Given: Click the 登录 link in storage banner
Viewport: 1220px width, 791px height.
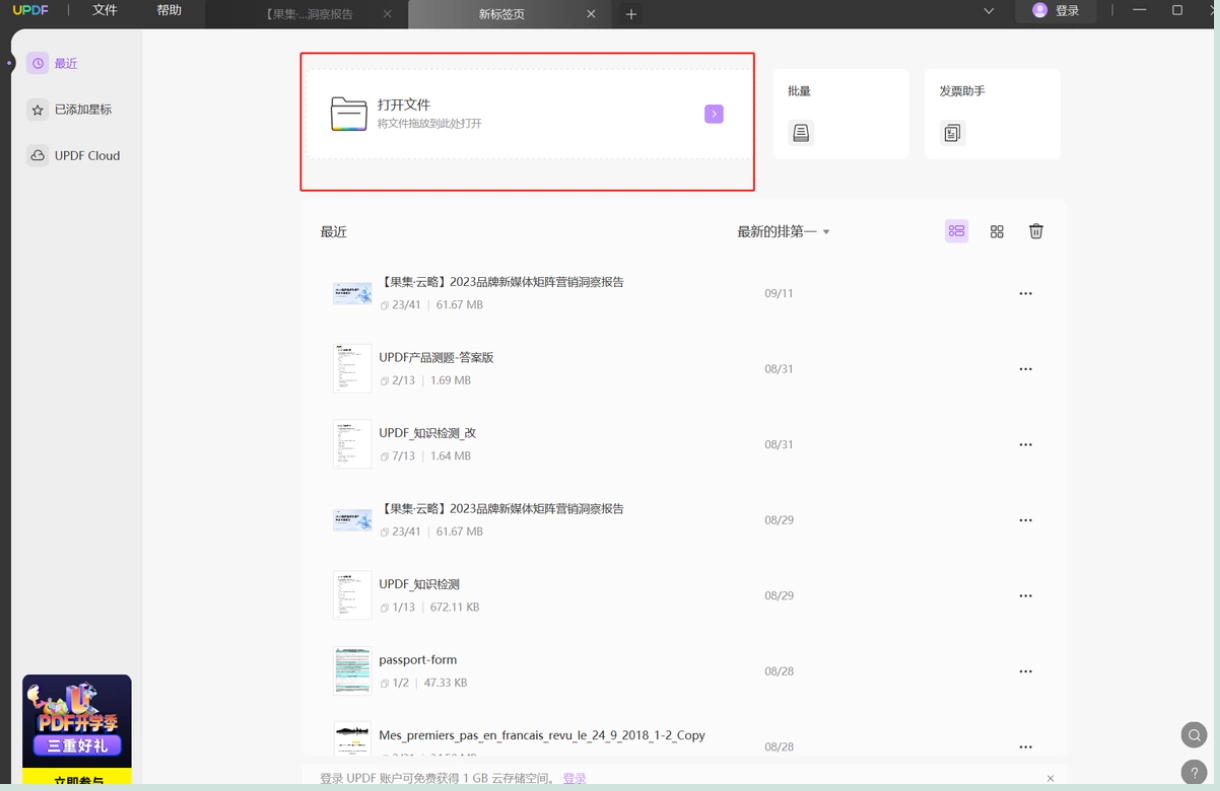Looking at the screenshot, I should [x=574, y=778].
